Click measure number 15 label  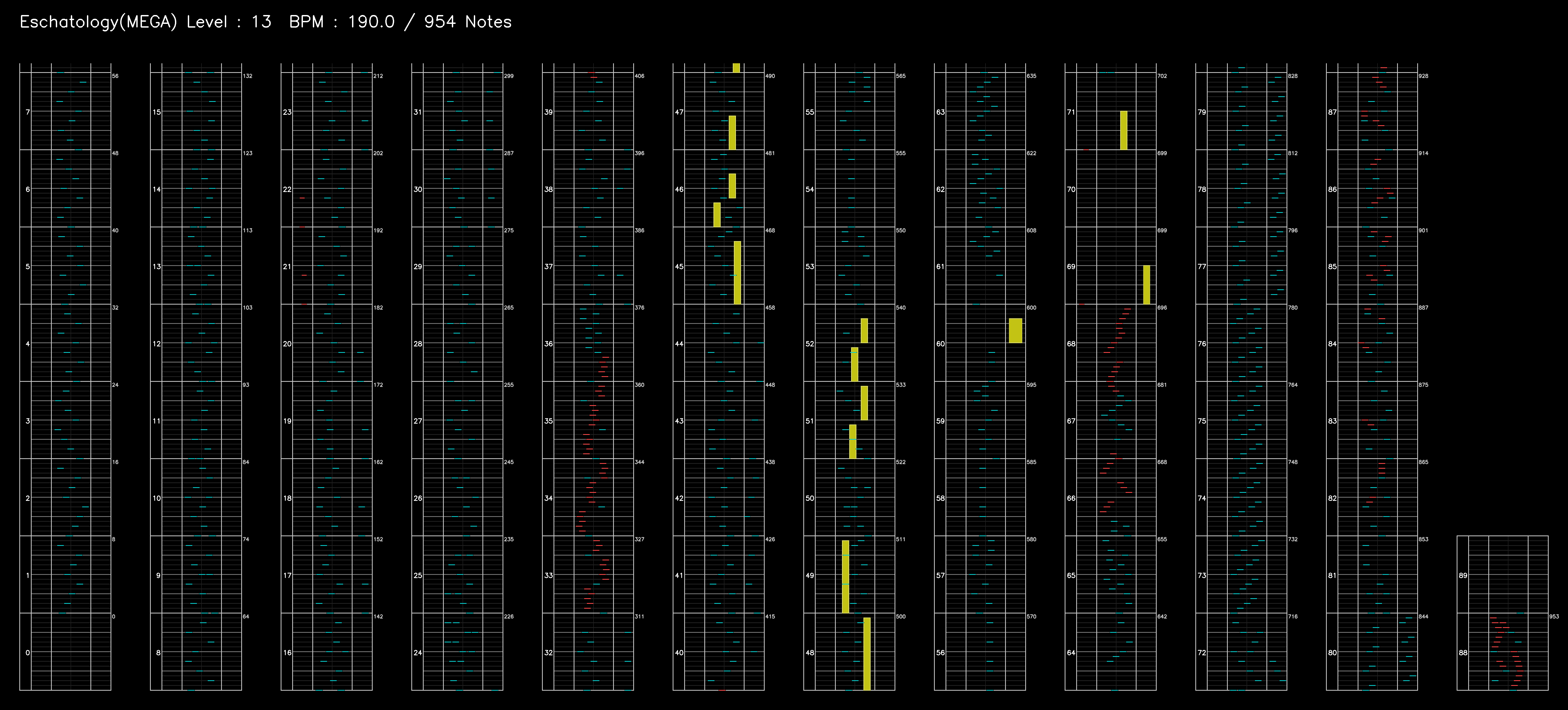tap(157, 112)
